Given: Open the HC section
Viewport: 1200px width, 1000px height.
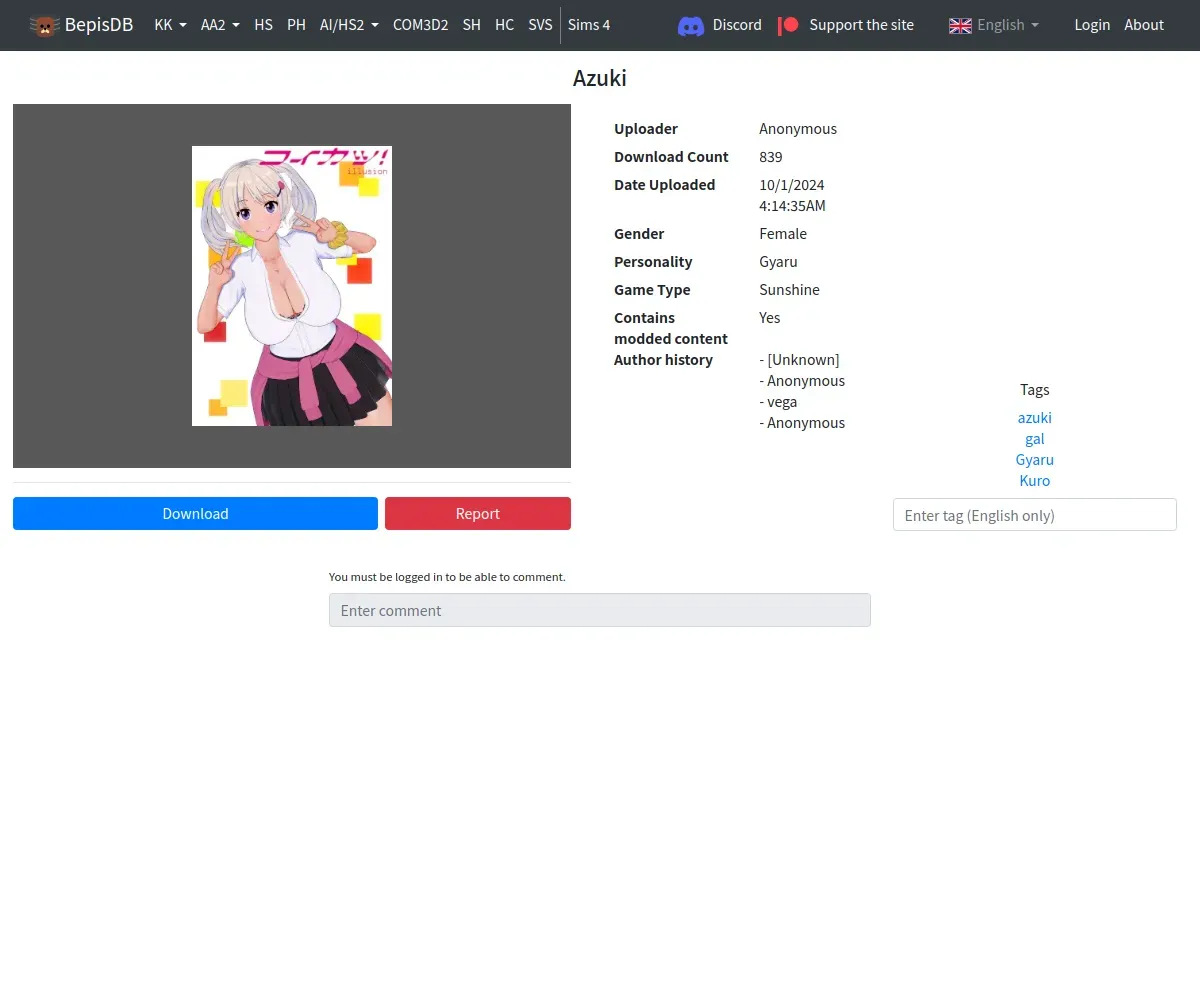Looking at the screenshot, I should (x=504, y=25).
